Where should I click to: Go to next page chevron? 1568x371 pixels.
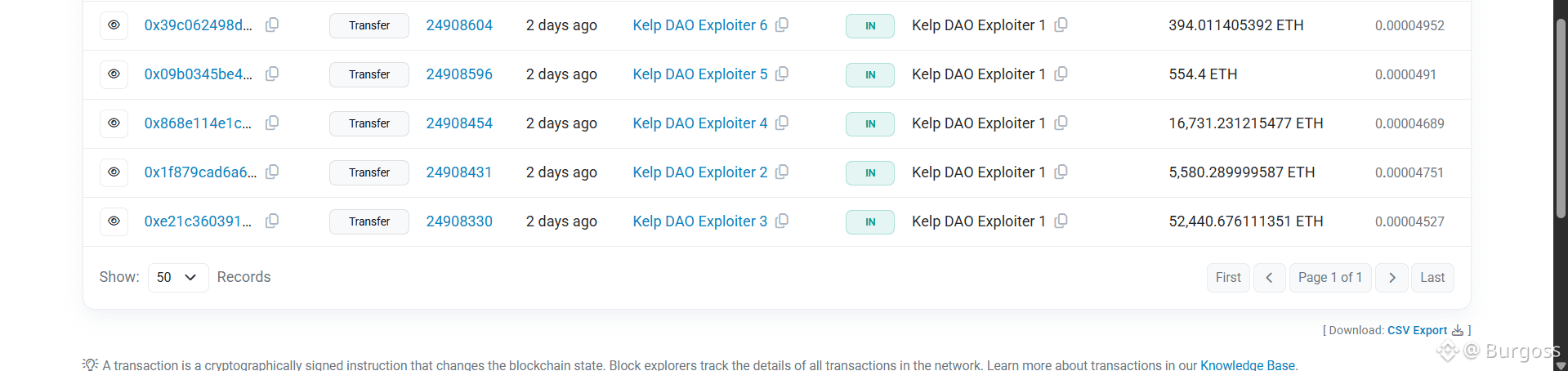click(1392, 278)
